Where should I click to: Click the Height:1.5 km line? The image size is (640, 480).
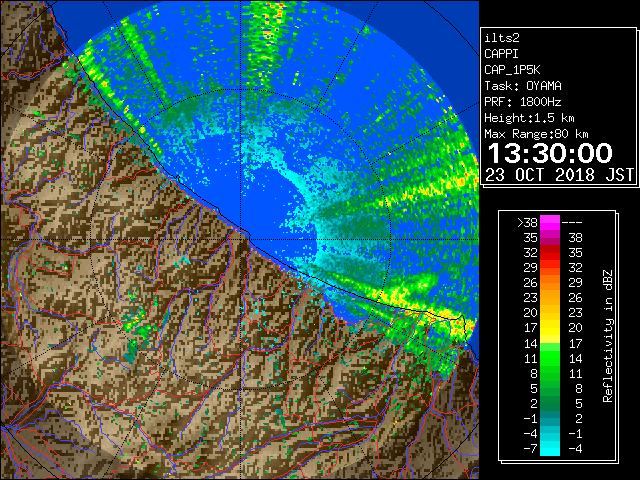click(x=529, y=118)
